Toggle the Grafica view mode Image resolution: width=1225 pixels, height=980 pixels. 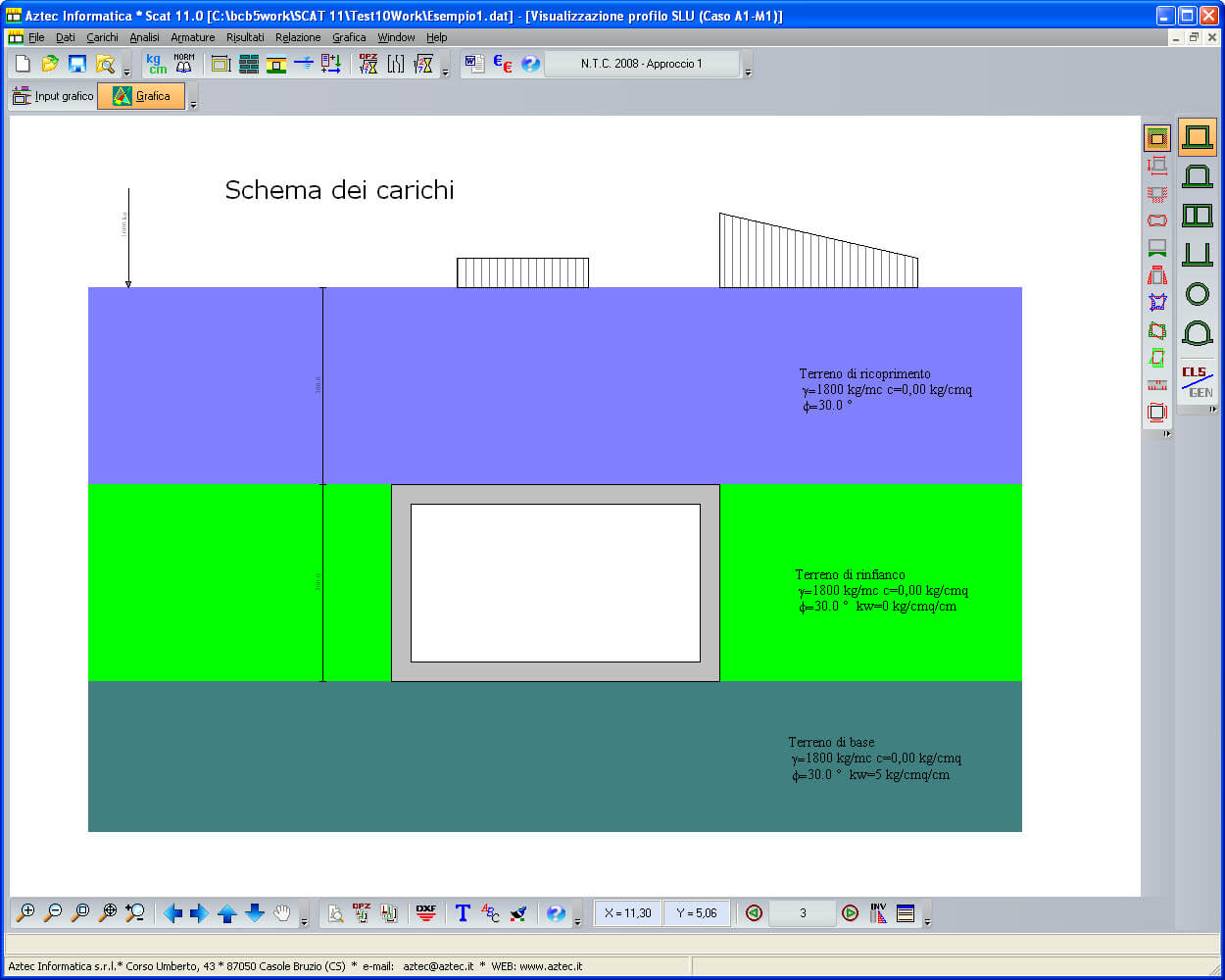coord(141,96)
